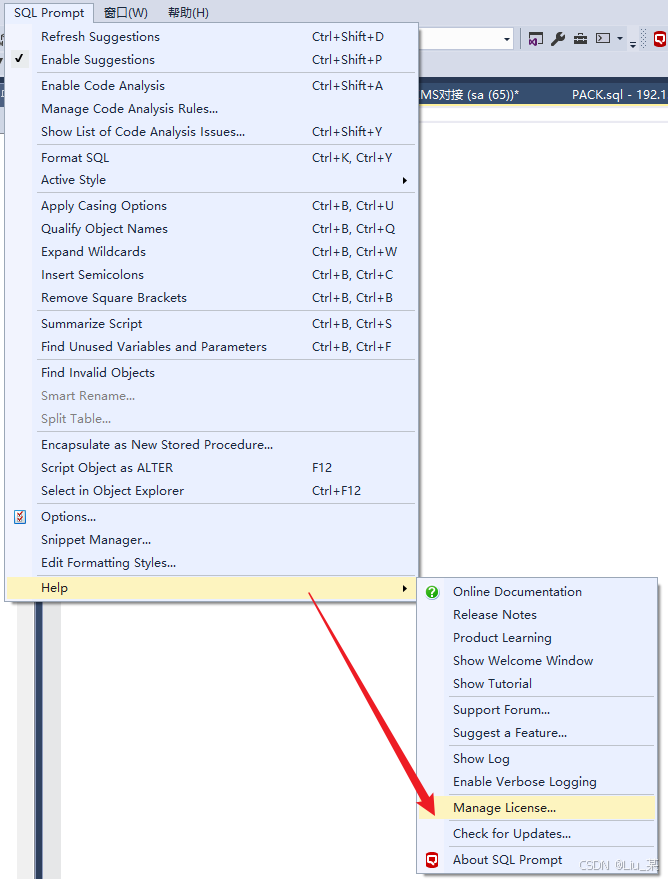Image resolution: width=668 pixels, height=879 pixels.
Task: Turn on Enable Verbose Logging
Action: coord(524,782)
